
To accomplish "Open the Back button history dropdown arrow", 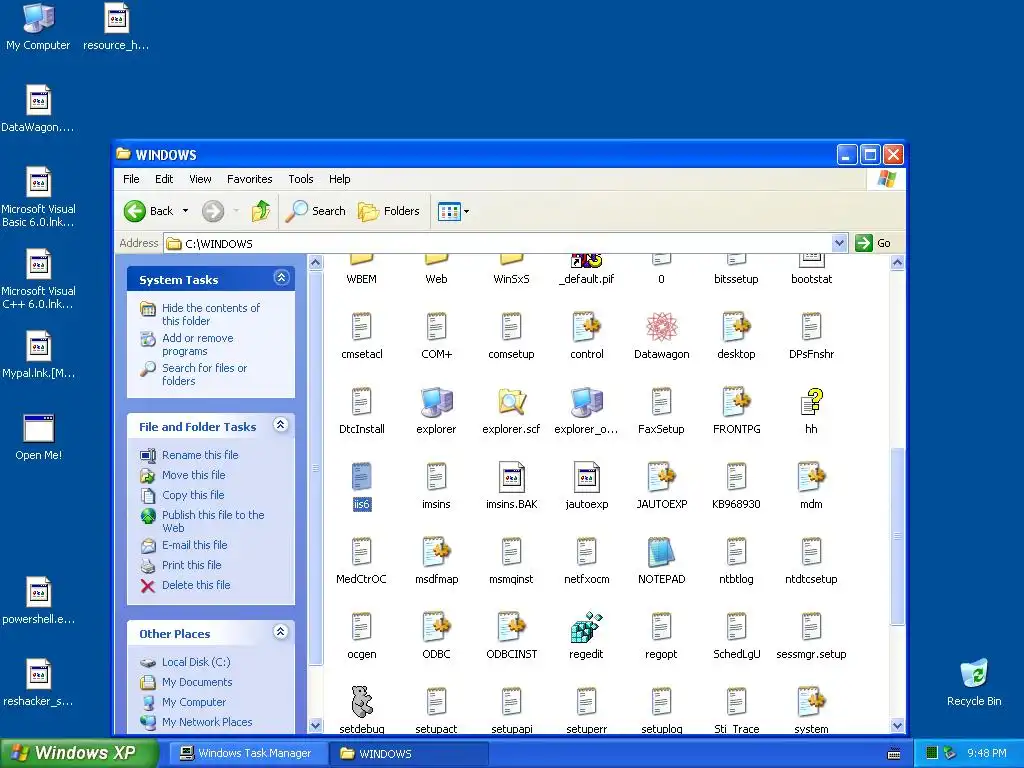I will (185, 211).
